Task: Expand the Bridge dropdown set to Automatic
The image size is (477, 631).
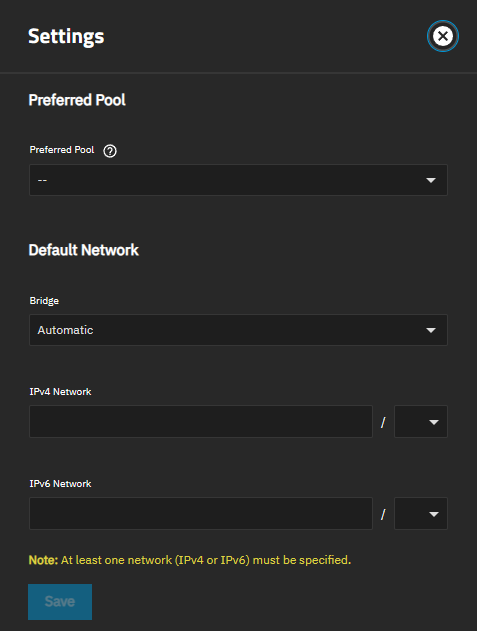Action: [238, 330]
